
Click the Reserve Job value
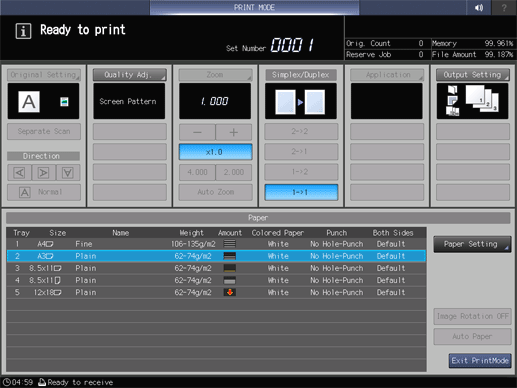click(421, 54)
